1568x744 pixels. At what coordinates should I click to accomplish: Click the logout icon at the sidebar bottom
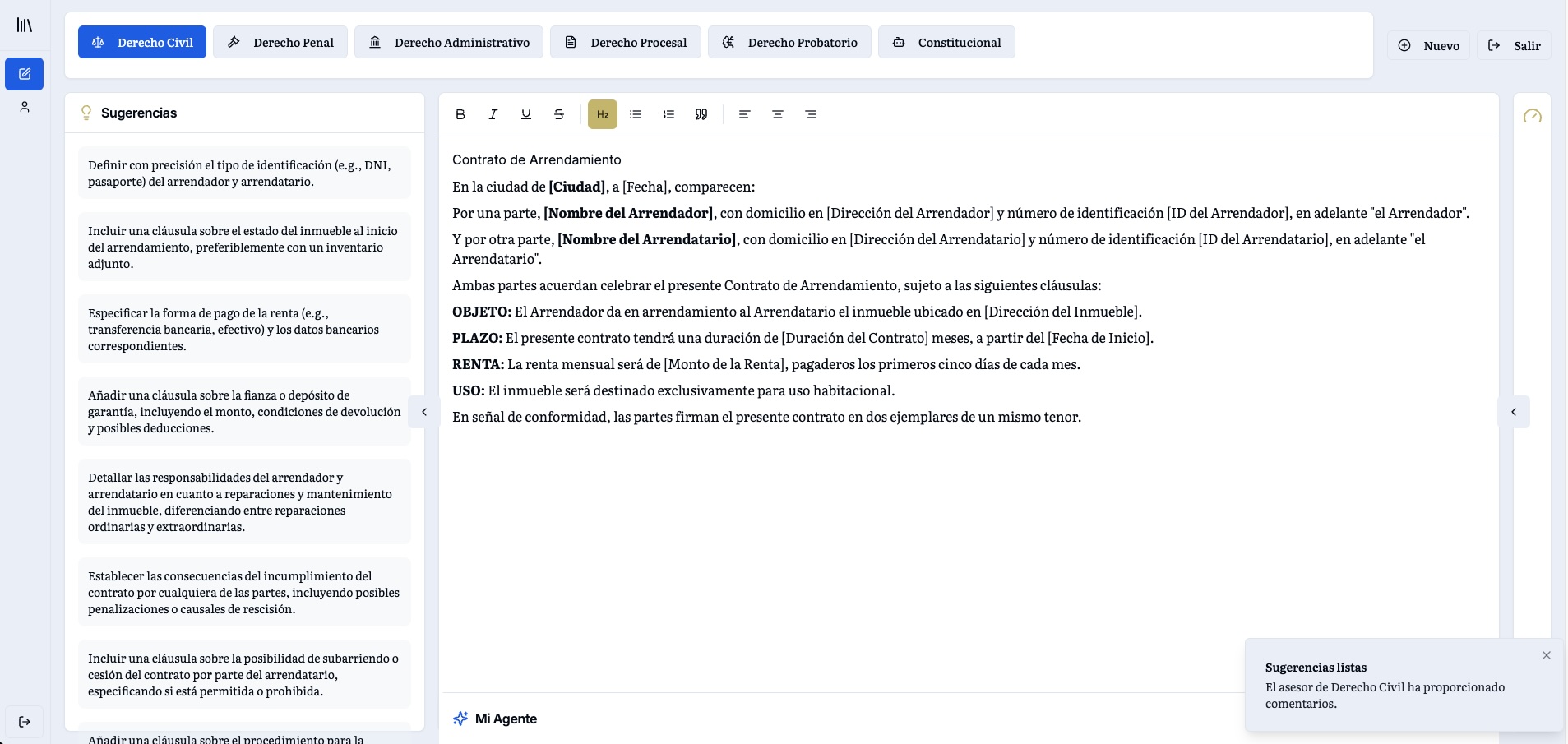click(x=24, y=721)
